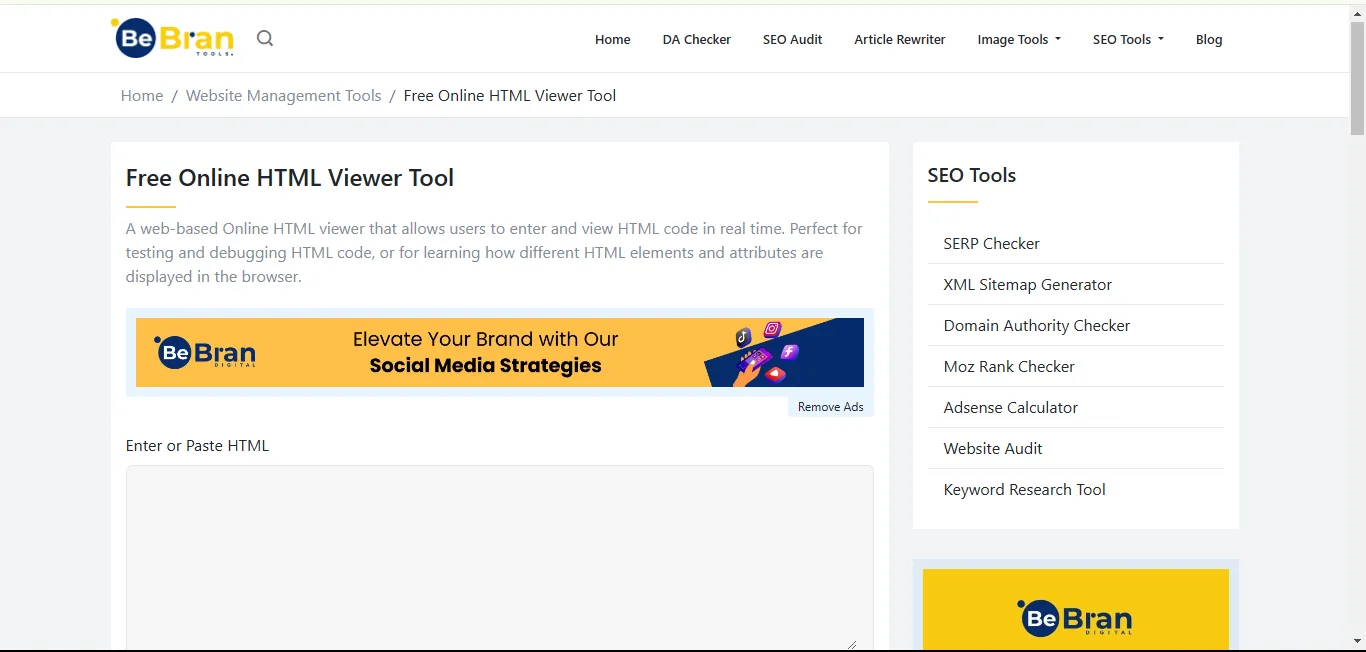Expand the Image Tools dropdown

pyautogui.click(x=1019, y=40)
